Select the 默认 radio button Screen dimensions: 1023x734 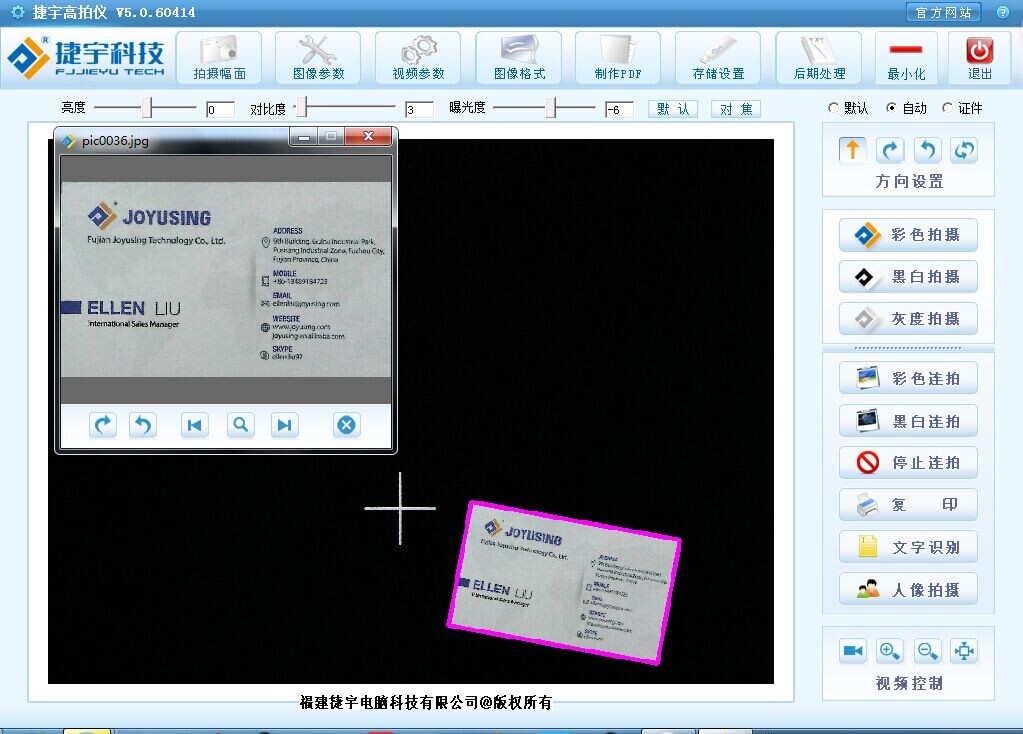[x=833, y=108]
